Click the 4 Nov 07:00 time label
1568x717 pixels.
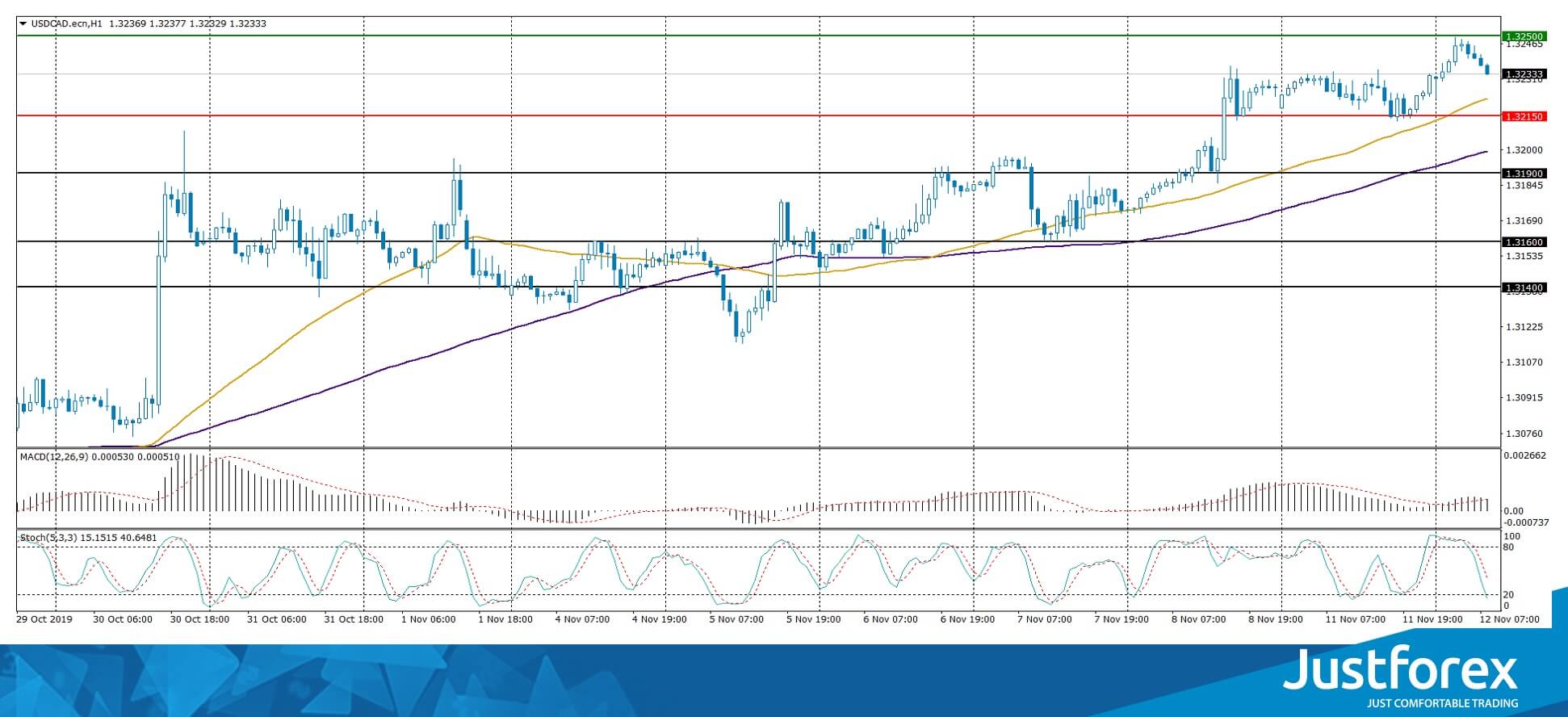coord(581,620)
